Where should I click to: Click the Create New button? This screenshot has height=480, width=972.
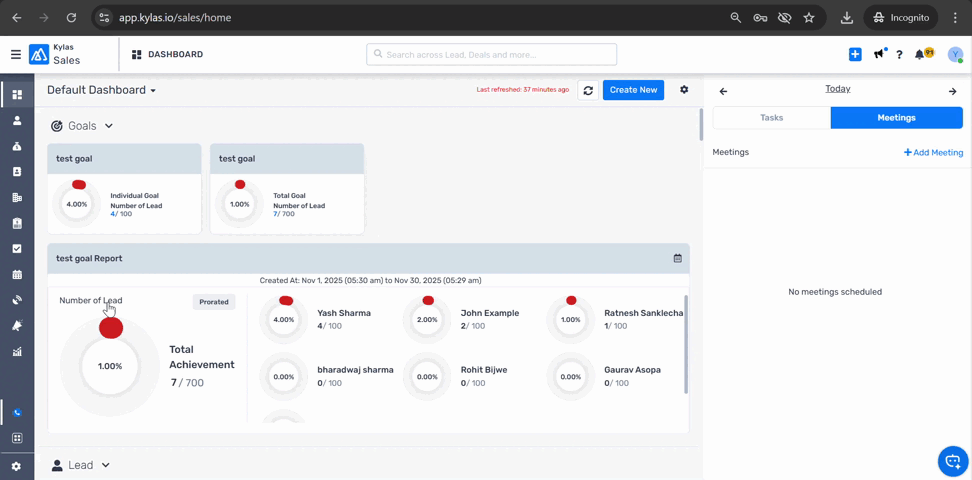(633, 90)
